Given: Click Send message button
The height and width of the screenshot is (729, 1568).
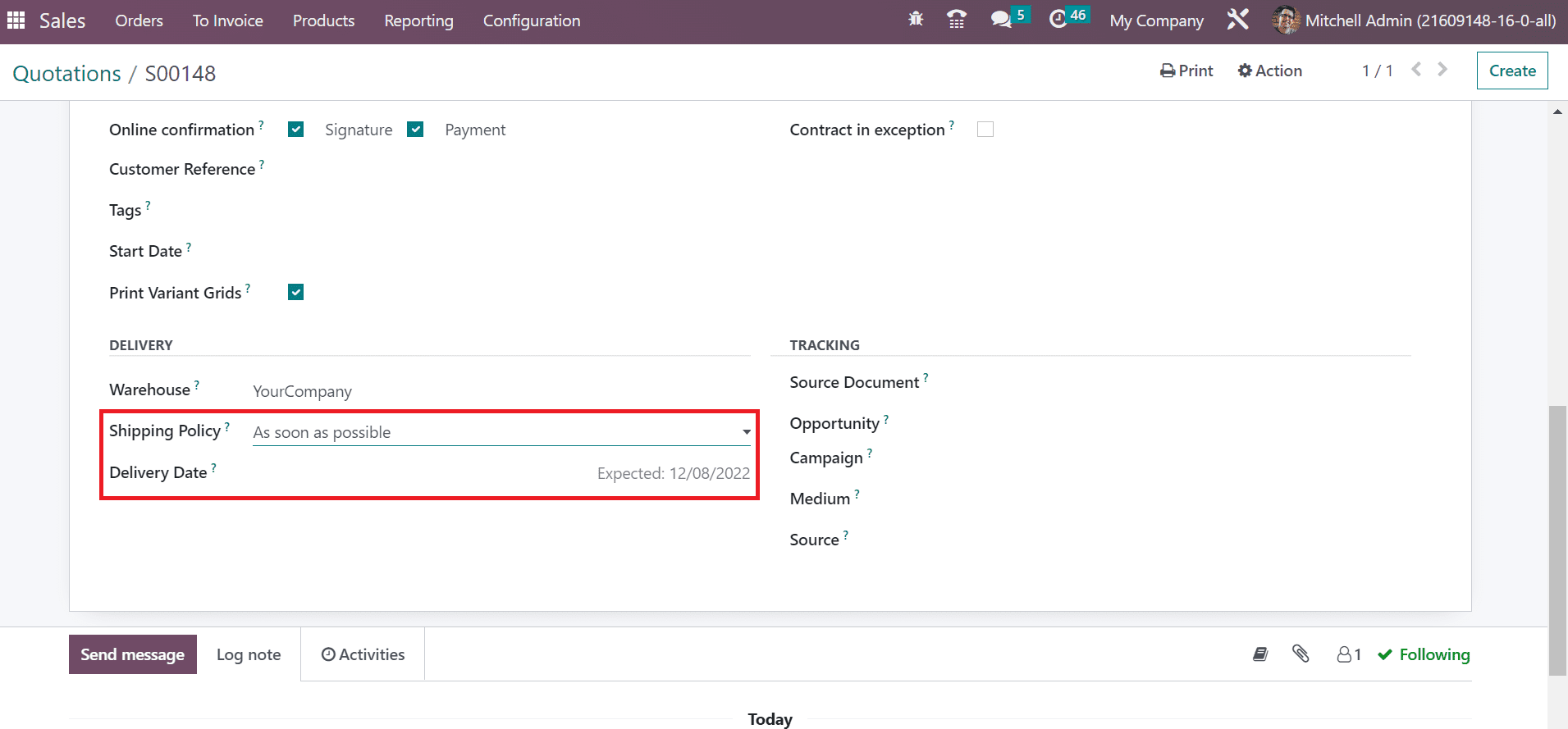Looking at the screenshot, I should coord(133,654).
